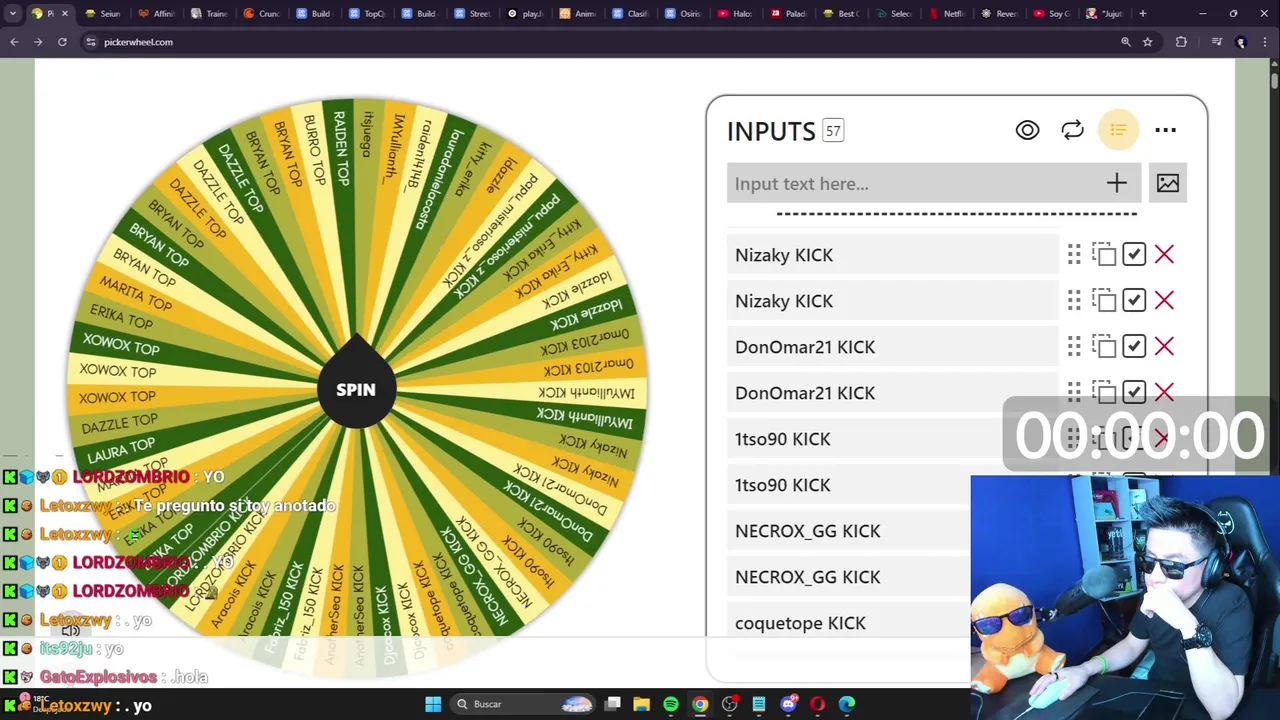This screenshot has height=720, width=1280.
Task: Click the browser forward arrow
Action: [38, 42]
